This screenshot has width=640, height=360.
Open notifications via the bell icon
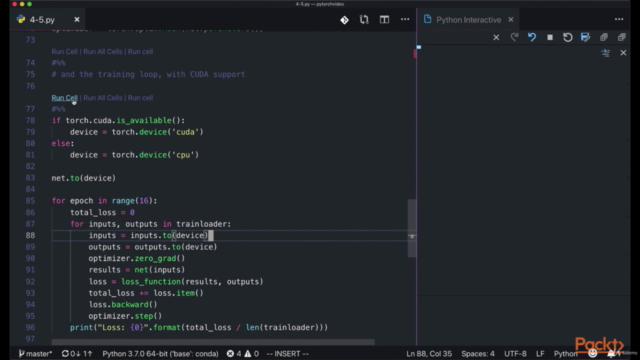point(611,354)
